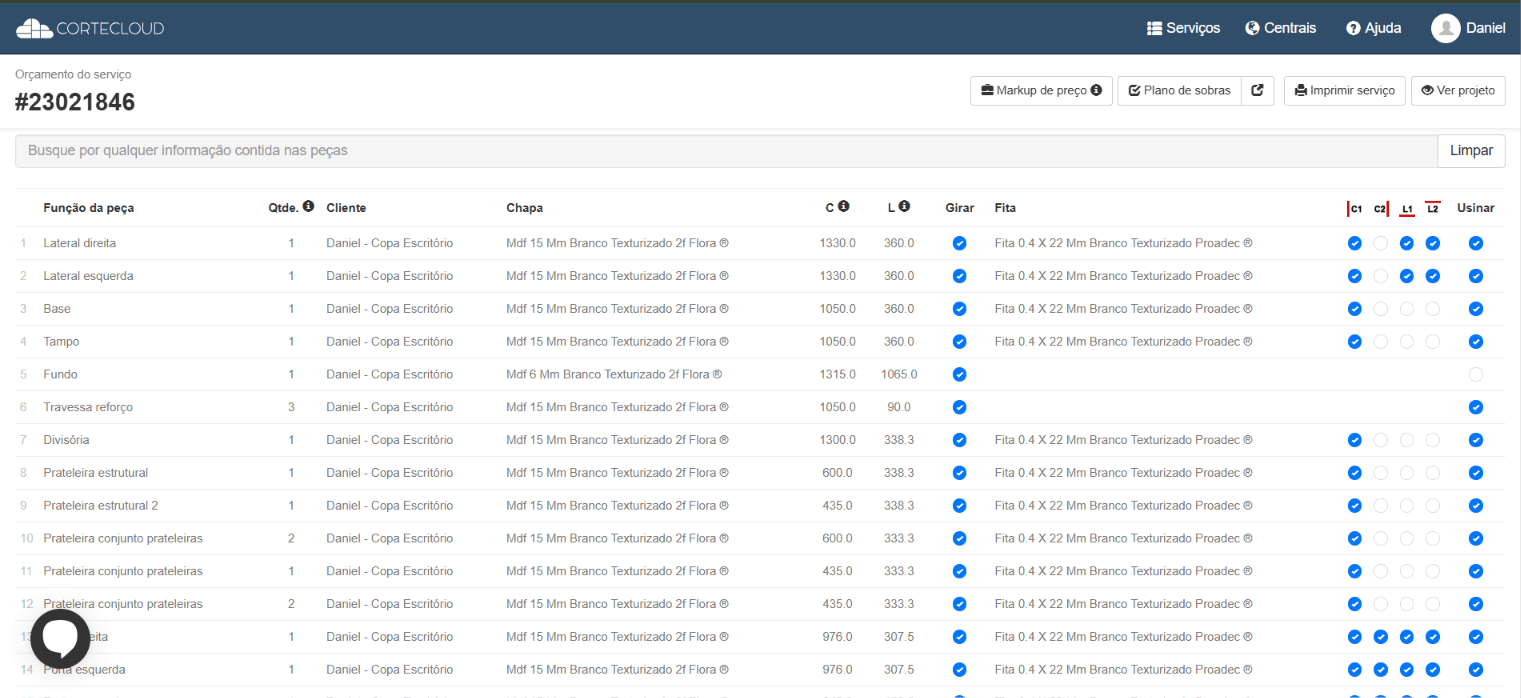Viewport: 1521px width, 698px height.
Task: Open the Ajuda menu
Action: [x=1374, y=28]
